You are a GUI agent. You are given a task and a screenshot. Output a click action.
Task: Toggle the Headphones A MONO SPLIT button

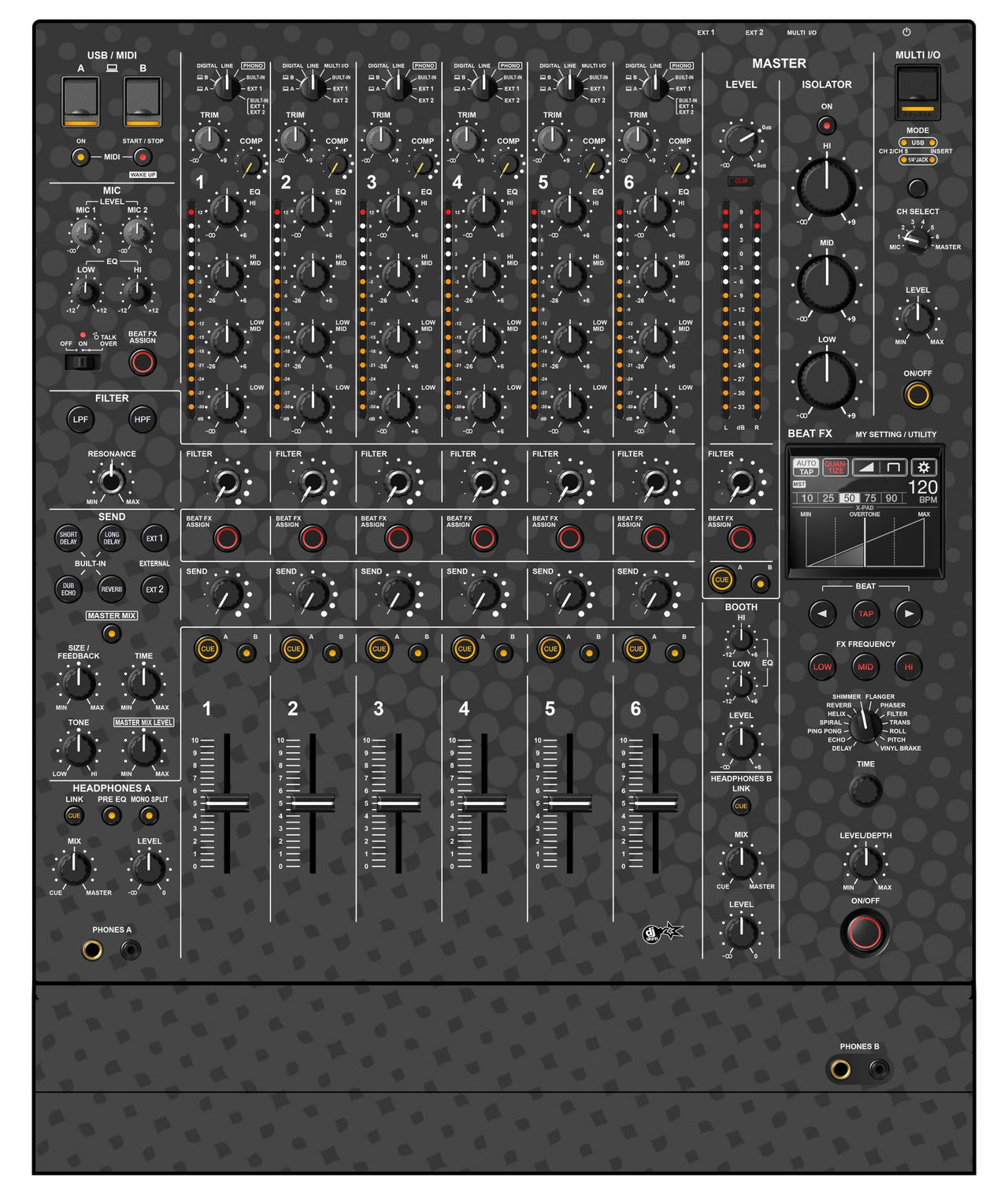(x=149, y=815)
